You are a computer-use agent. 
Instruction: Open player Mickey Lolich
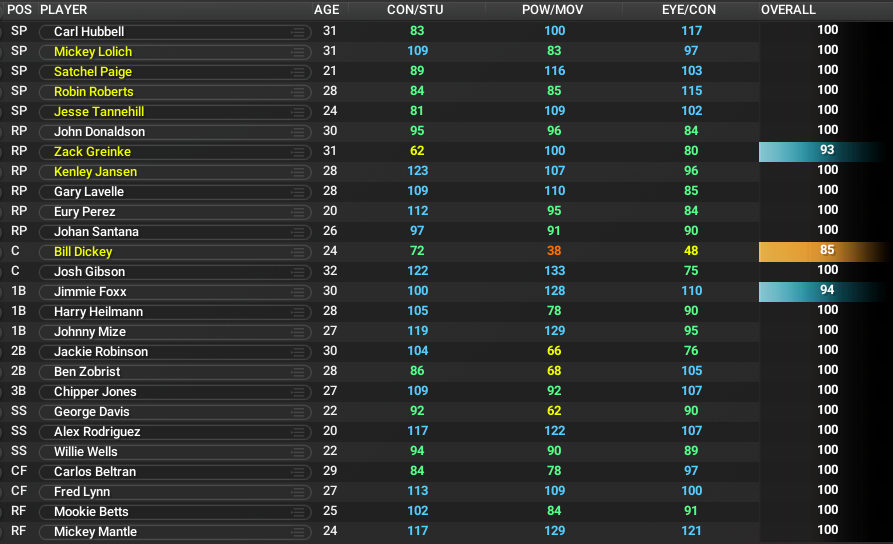click(x=93, y=52)
